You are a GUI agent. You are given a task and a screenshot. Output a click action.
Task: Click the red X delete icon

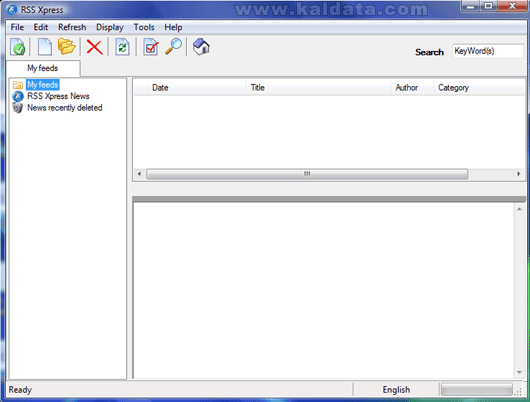94,47
